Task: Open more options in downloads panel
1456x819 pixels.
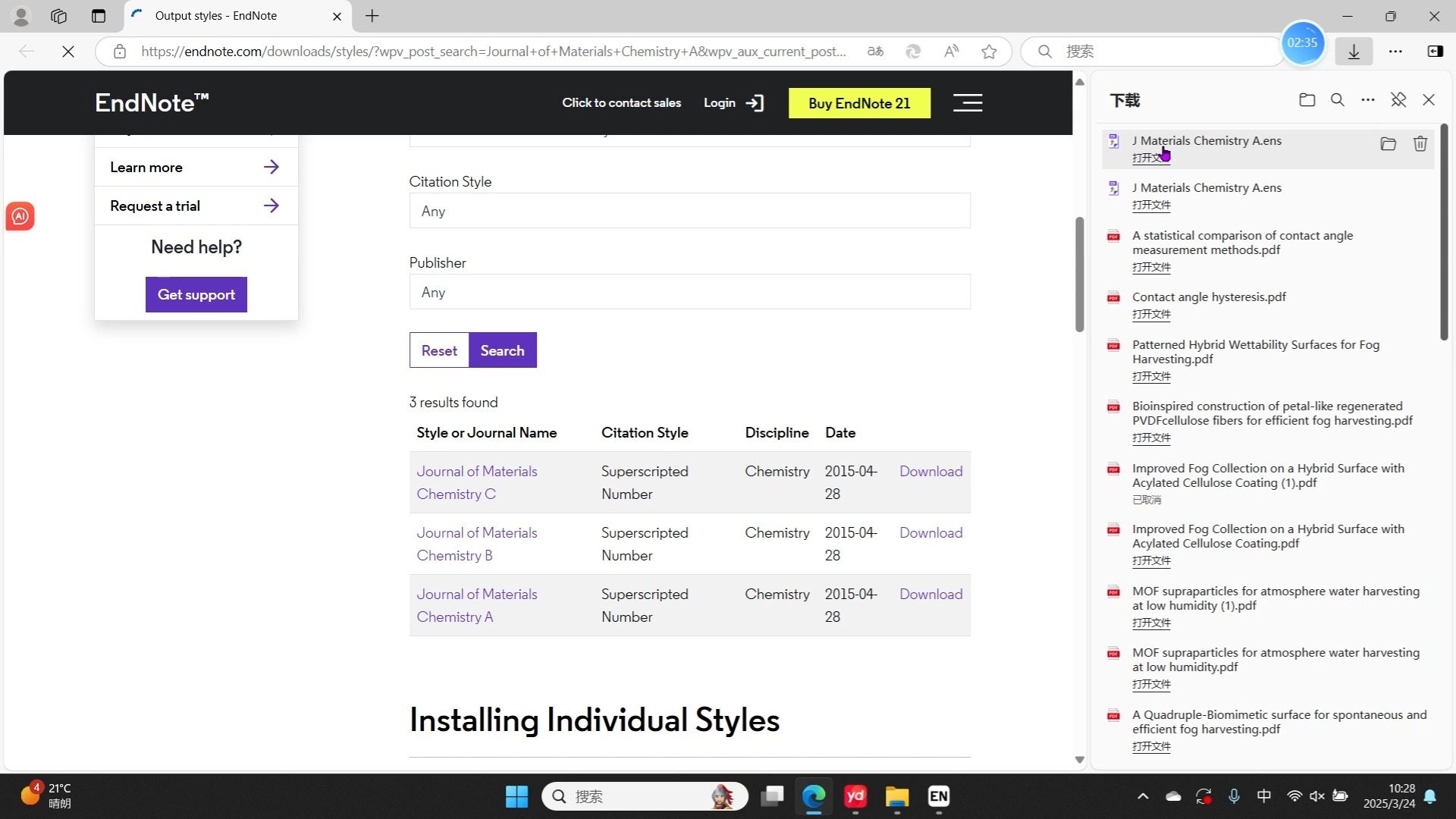Action: (x=1368, y=100)
